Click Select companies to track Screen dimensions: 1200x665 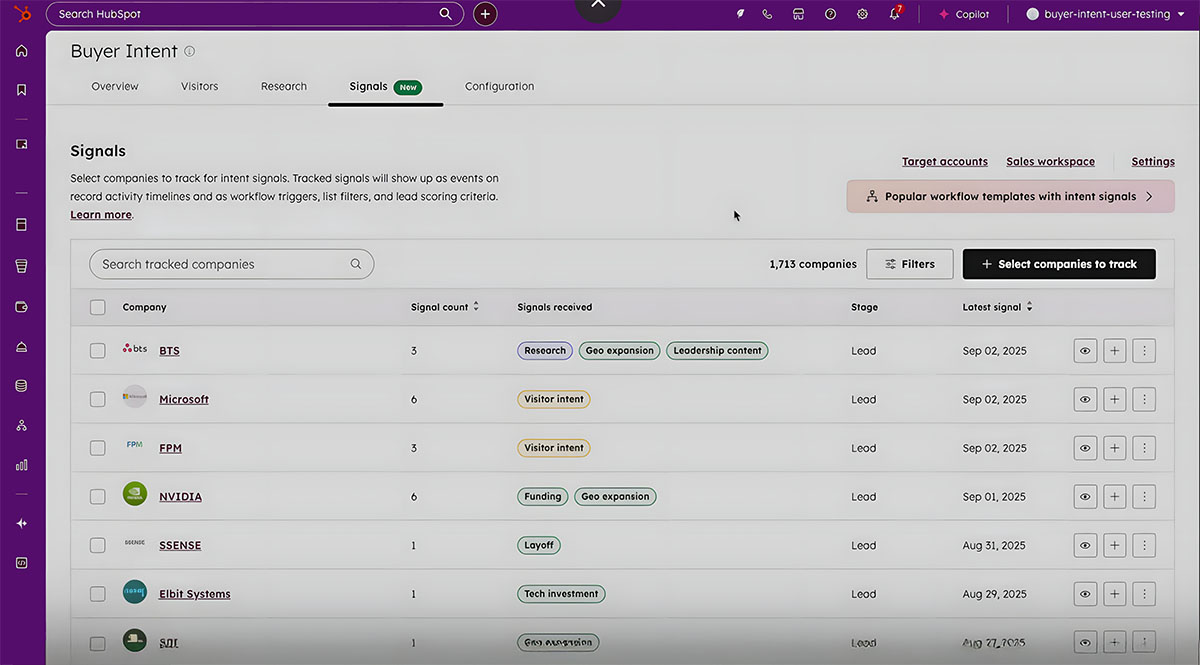point(1059,263)
